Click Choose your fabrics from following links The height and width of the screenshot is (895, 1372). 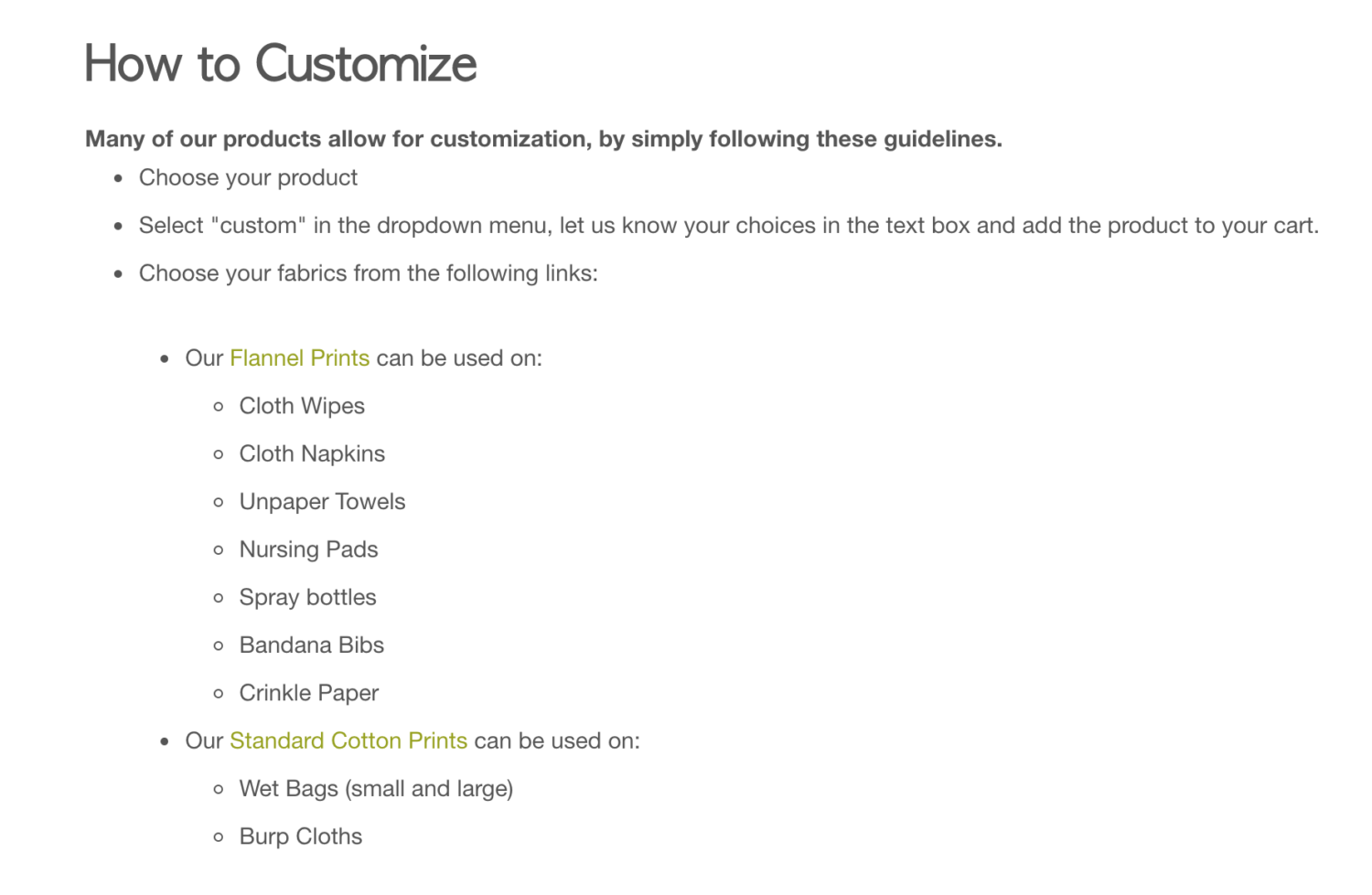pyautogui.click(x=368, y=273)
